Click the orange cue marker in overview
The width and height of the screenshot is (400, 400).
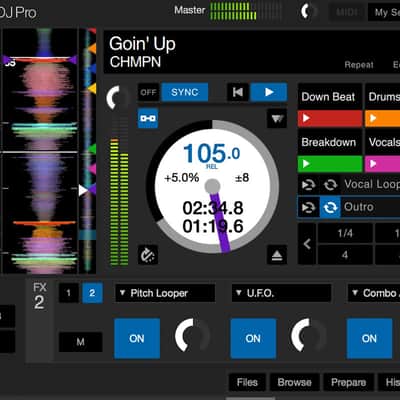tap(92, 49)
